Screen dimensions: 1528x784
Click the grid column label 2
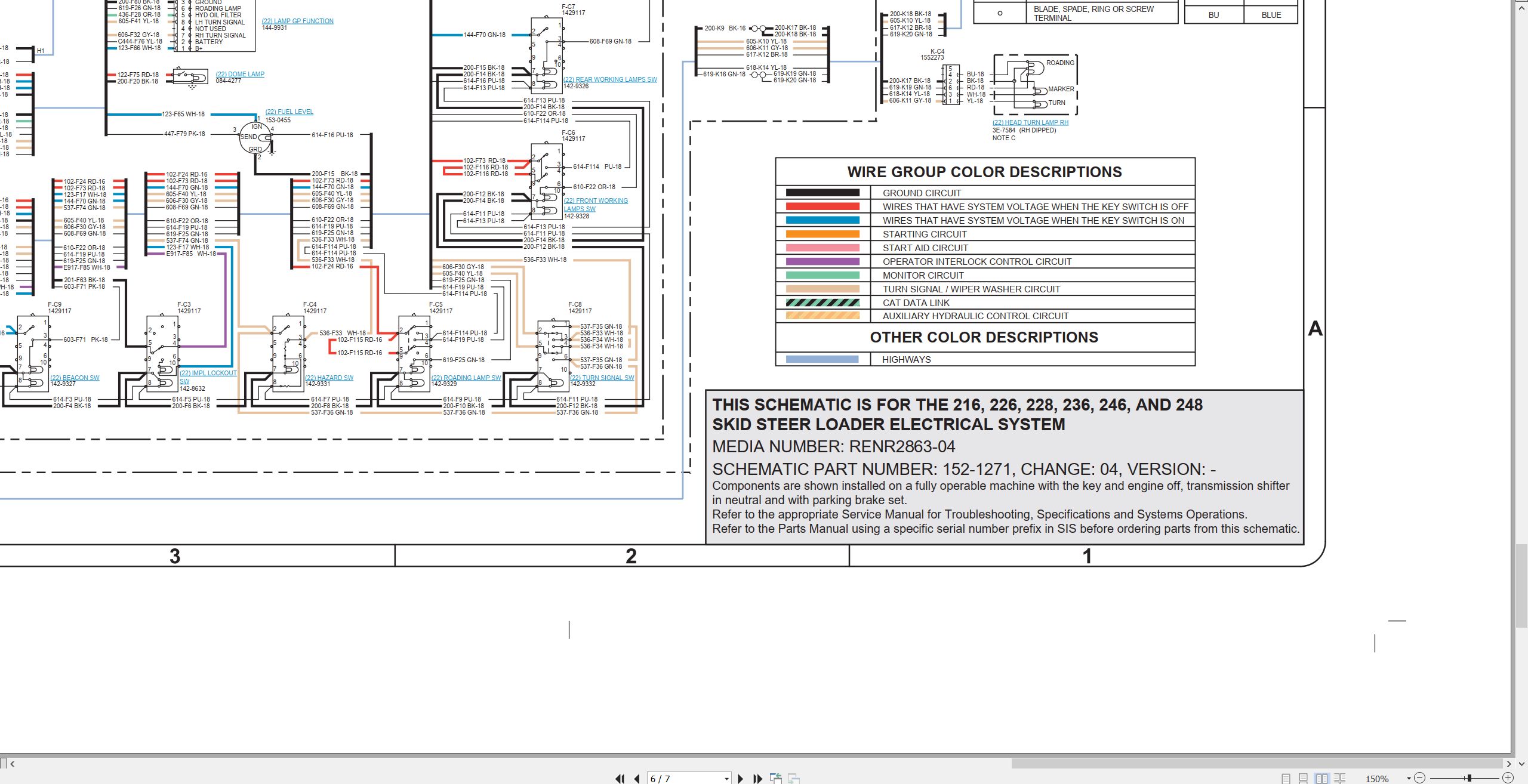[x=631, y=556]
